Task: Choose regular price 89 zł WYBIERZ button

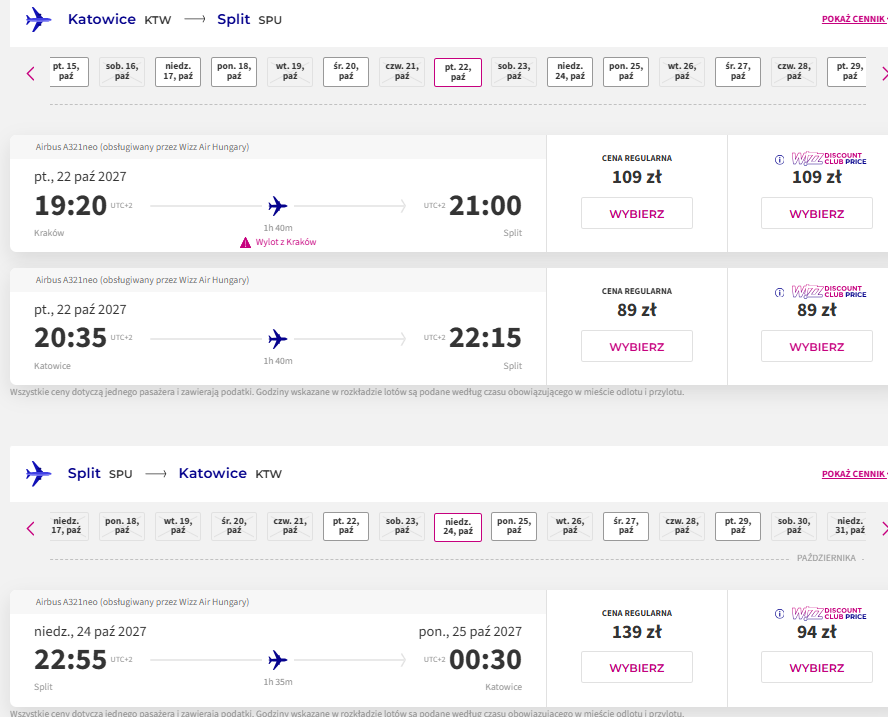Action: click(x=637, y=346)
